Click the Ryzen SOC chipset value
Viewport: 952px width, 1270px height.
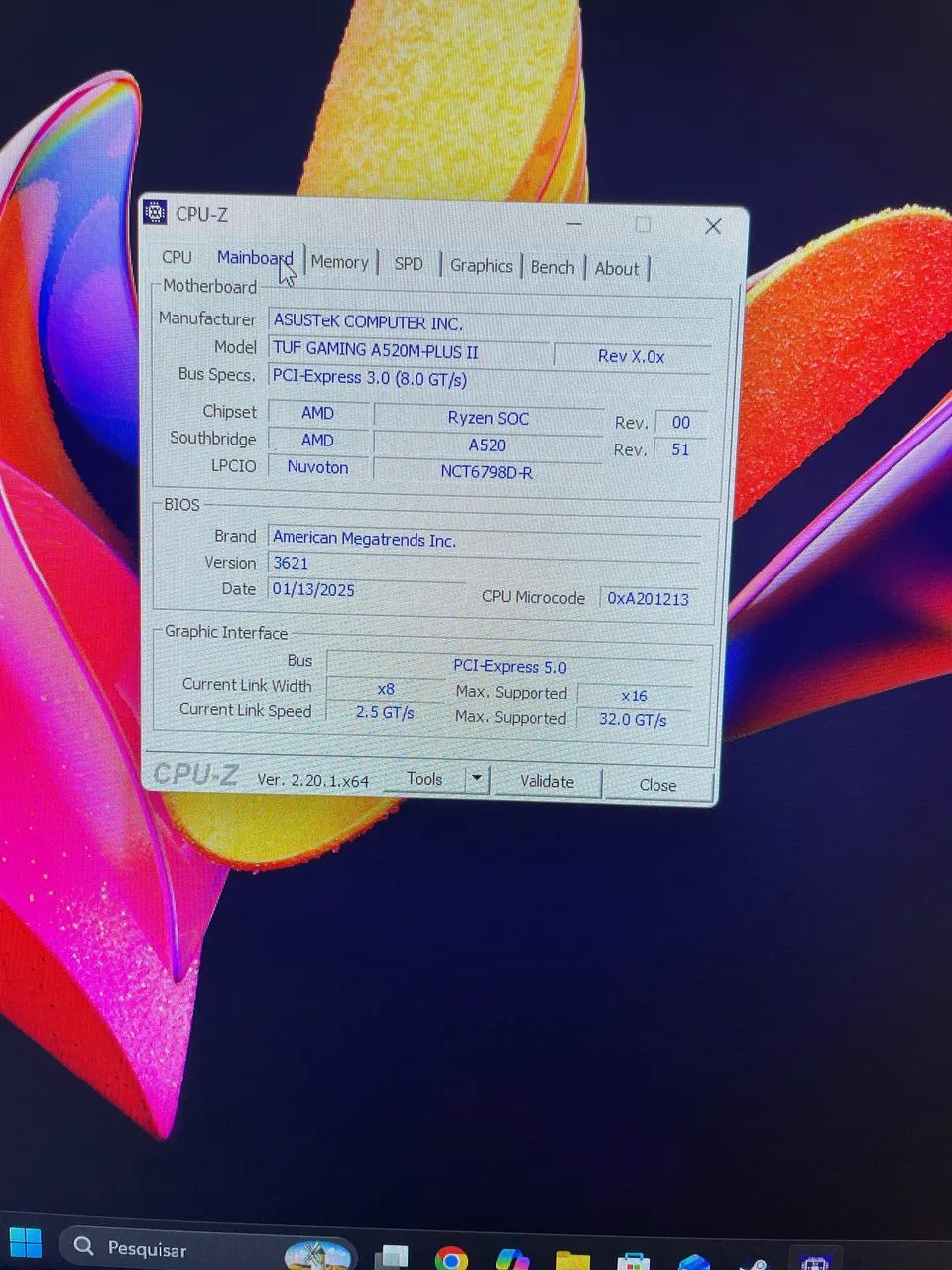[488, 419]
